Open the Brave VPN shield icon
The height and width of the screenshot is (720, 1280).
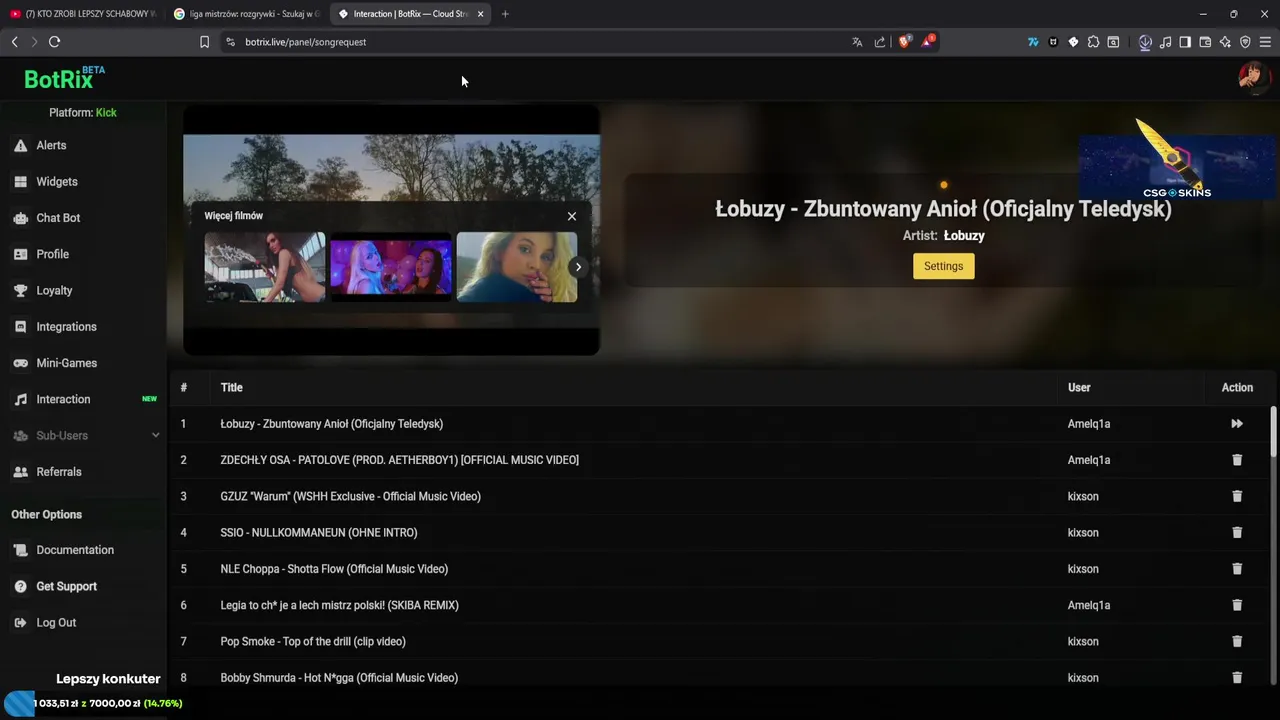click(1245, 42)
